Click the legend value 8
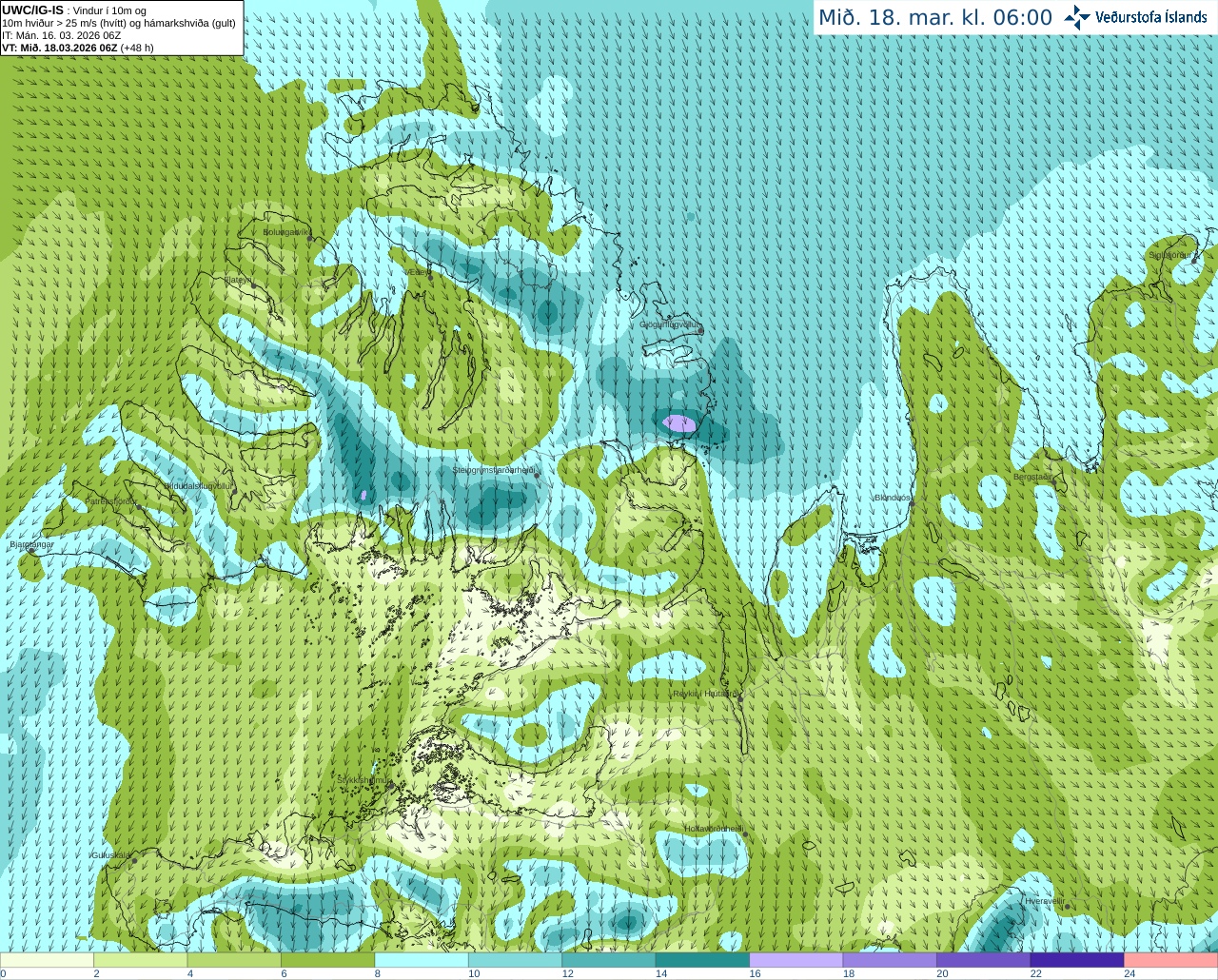 click(x=378, y=973)
